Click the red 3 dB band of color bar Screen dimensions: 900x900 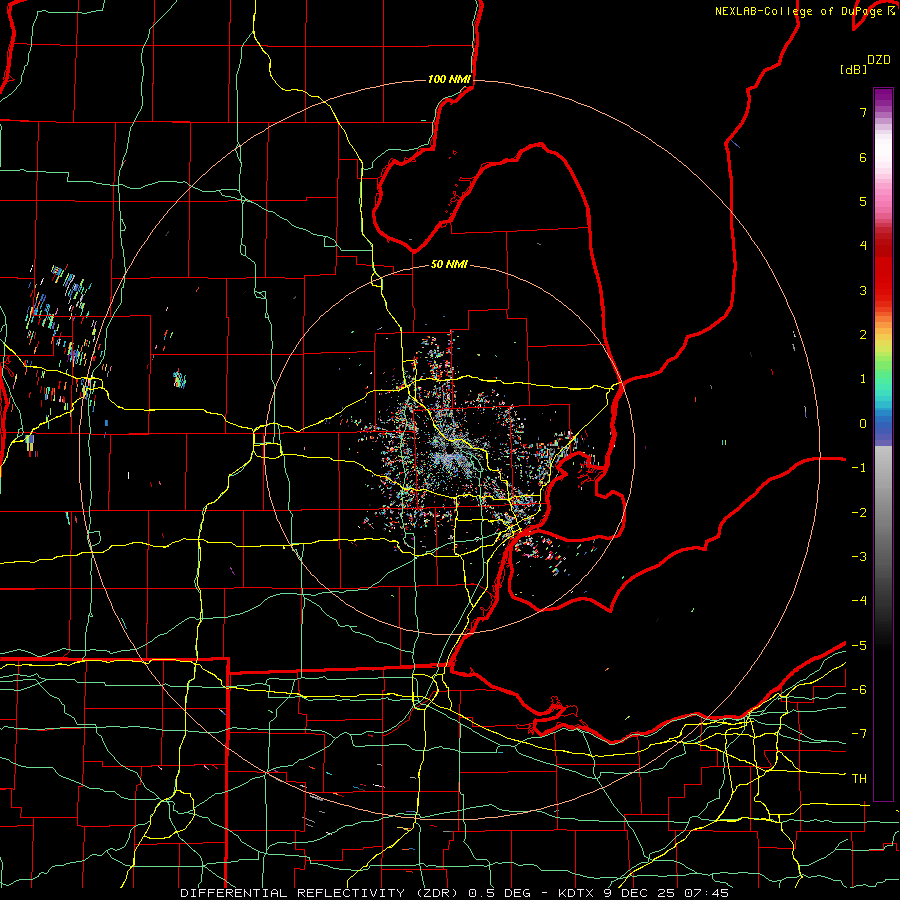[883, 284]
